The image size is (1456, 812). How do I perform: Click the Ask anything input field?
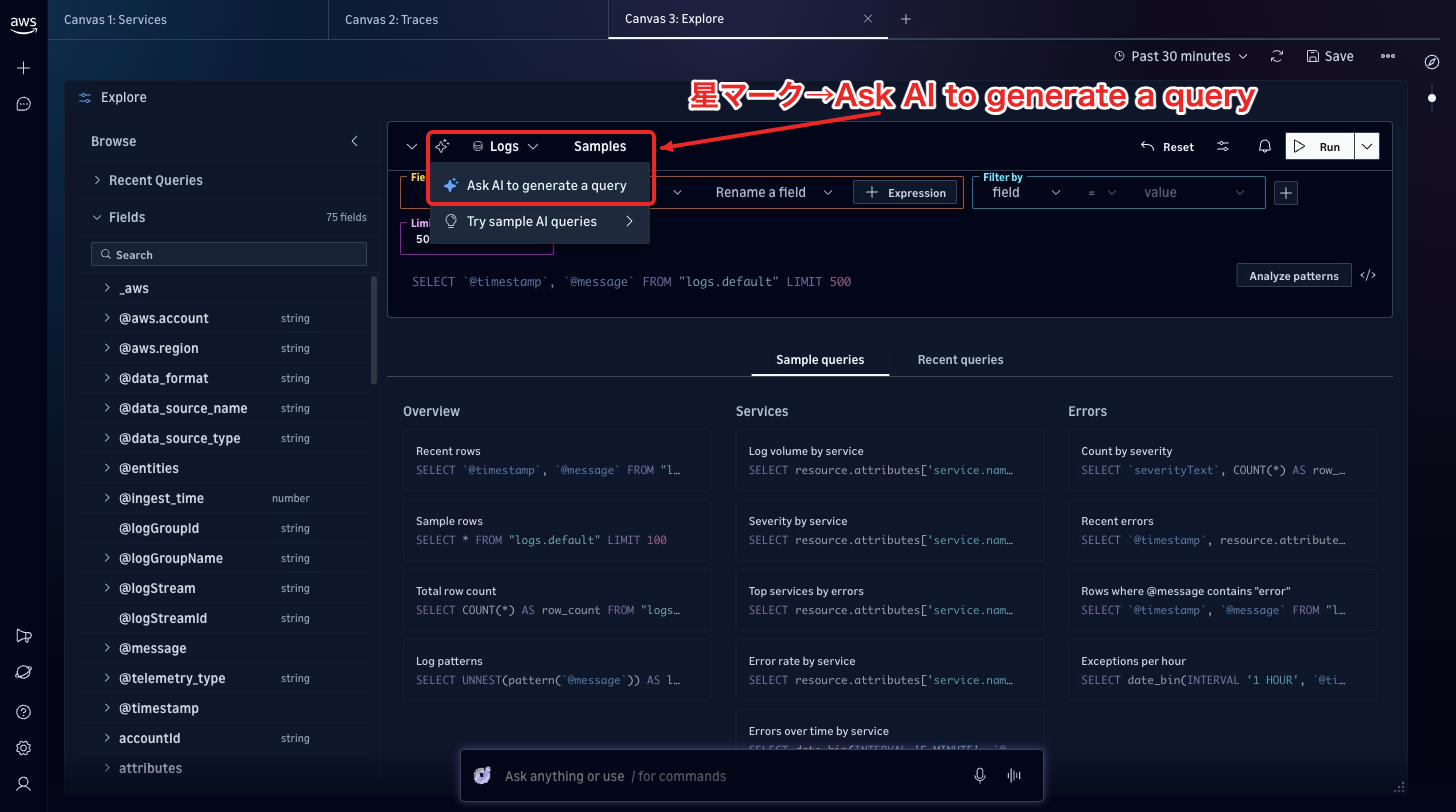[x=730, y=776]
